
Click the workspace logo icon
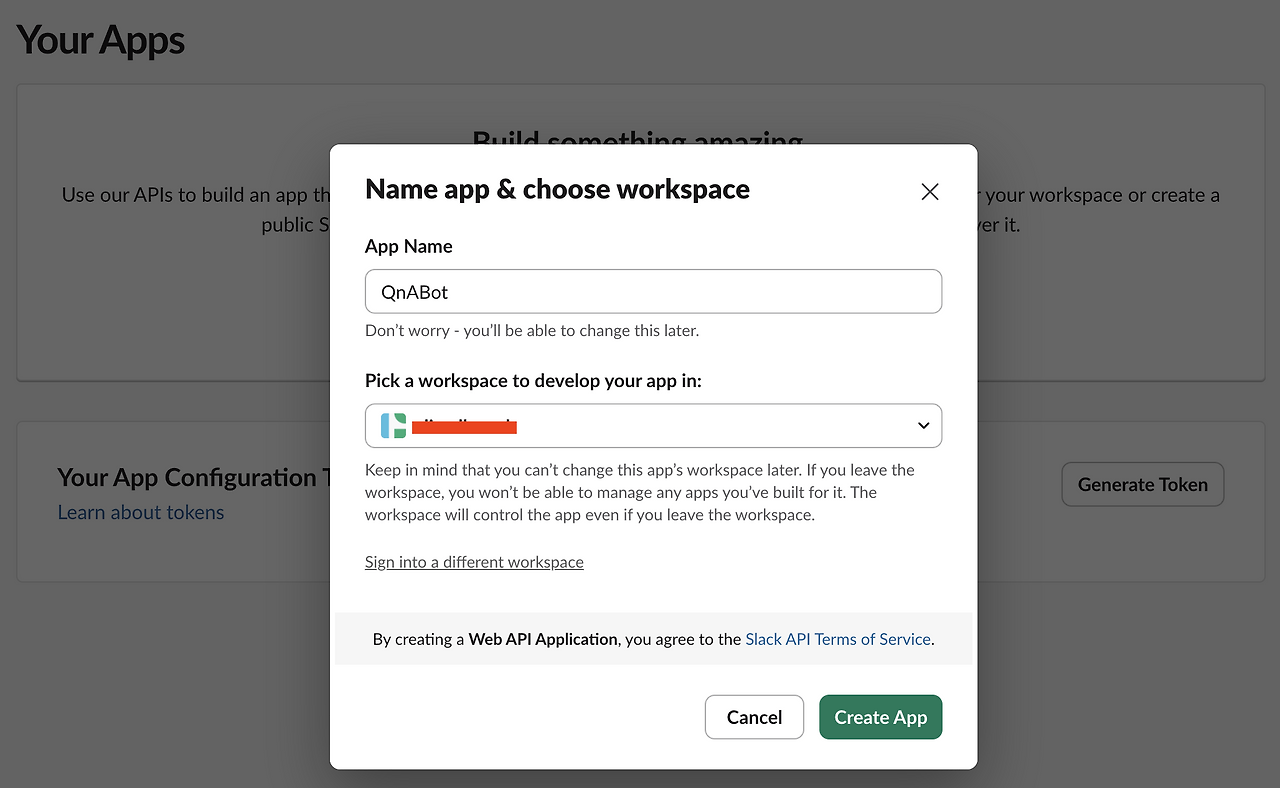(x=393, y=426)
